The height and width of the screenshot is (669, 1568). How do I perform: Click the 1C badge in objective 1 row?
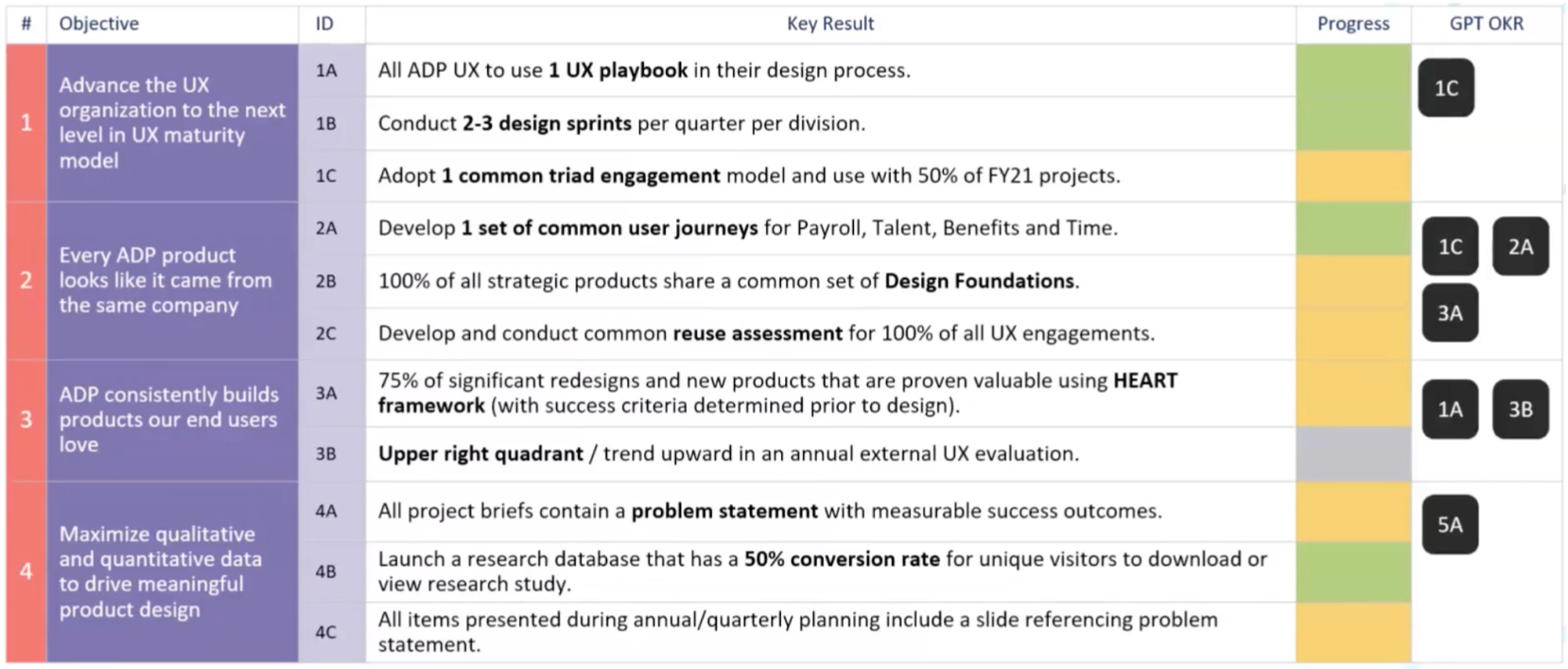tap(1446, 88)
